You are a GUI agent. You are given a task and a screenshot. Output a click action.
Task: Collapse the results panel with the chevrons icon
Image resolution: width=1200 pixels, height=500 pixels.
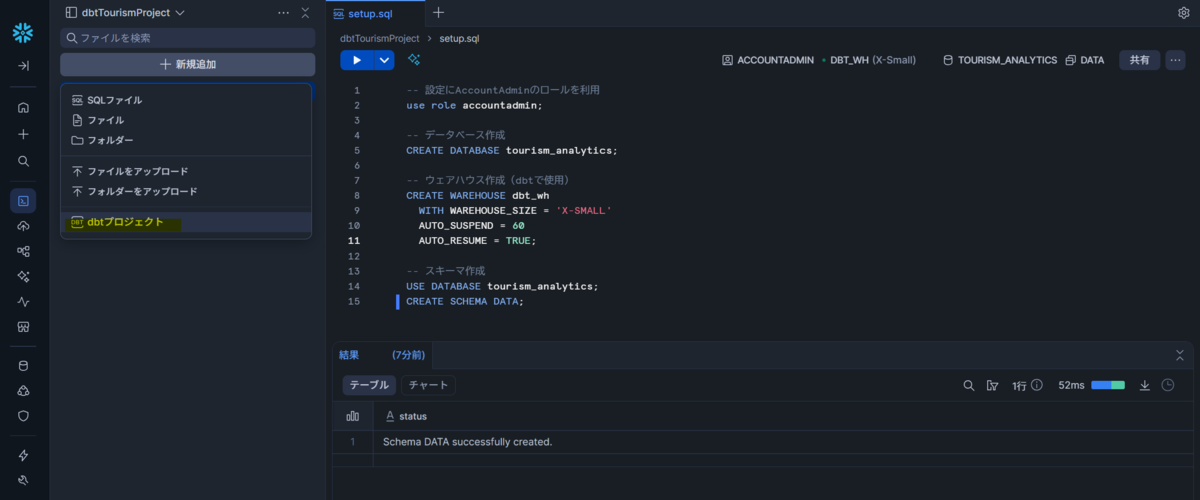[x=1181, y=355]
